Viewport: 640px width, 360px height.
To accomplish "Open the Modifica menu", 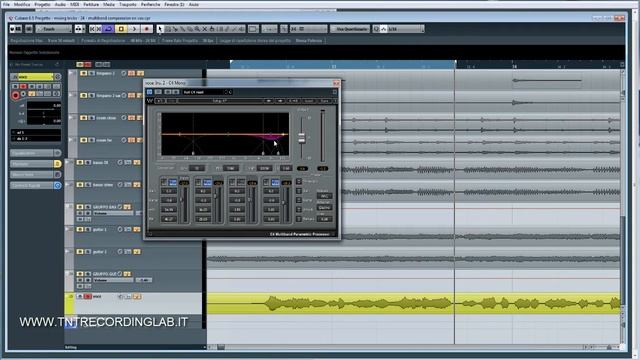I will click(x=22, y=4).
